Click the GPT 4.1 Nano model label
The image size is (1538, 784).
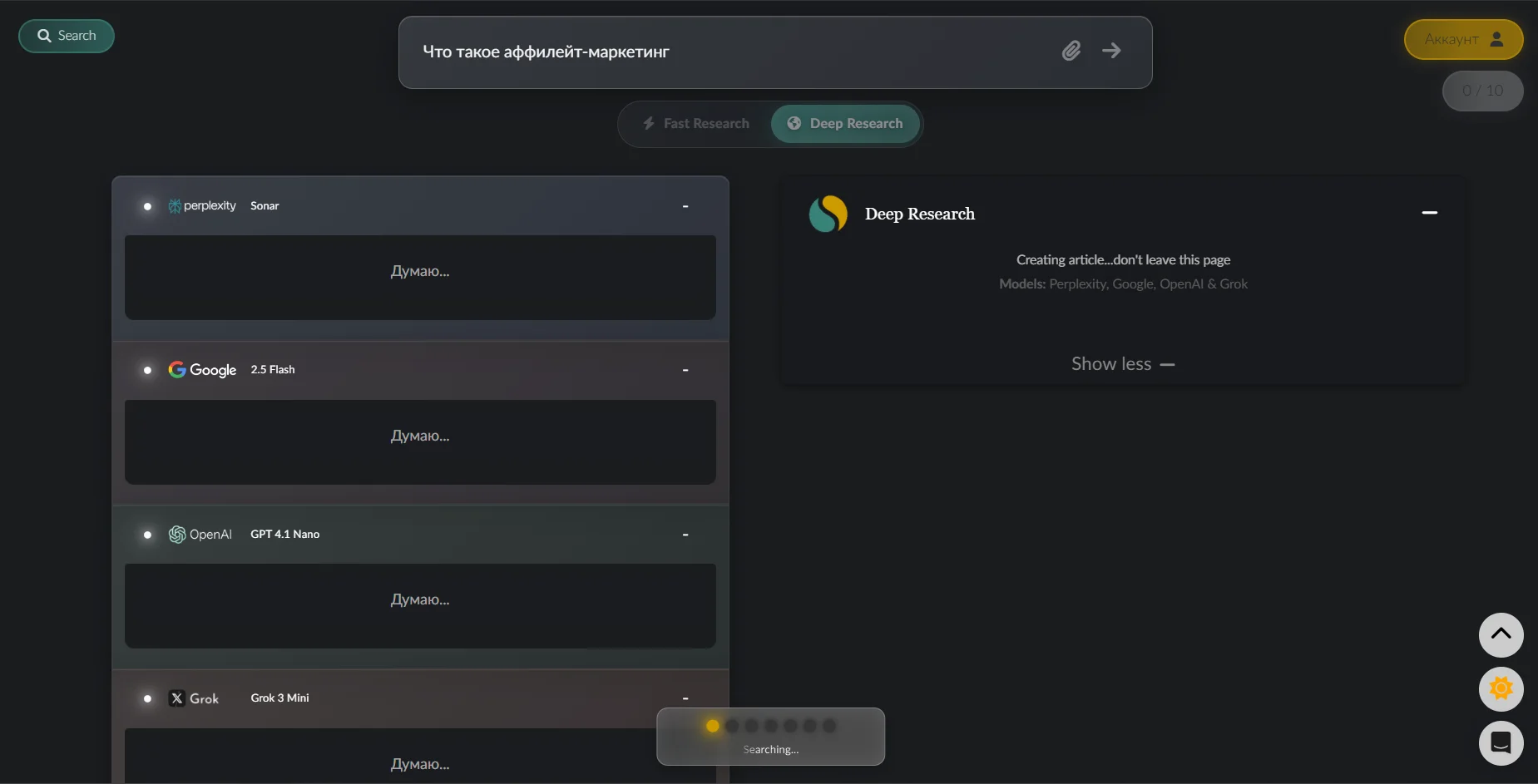coord(285,534)
